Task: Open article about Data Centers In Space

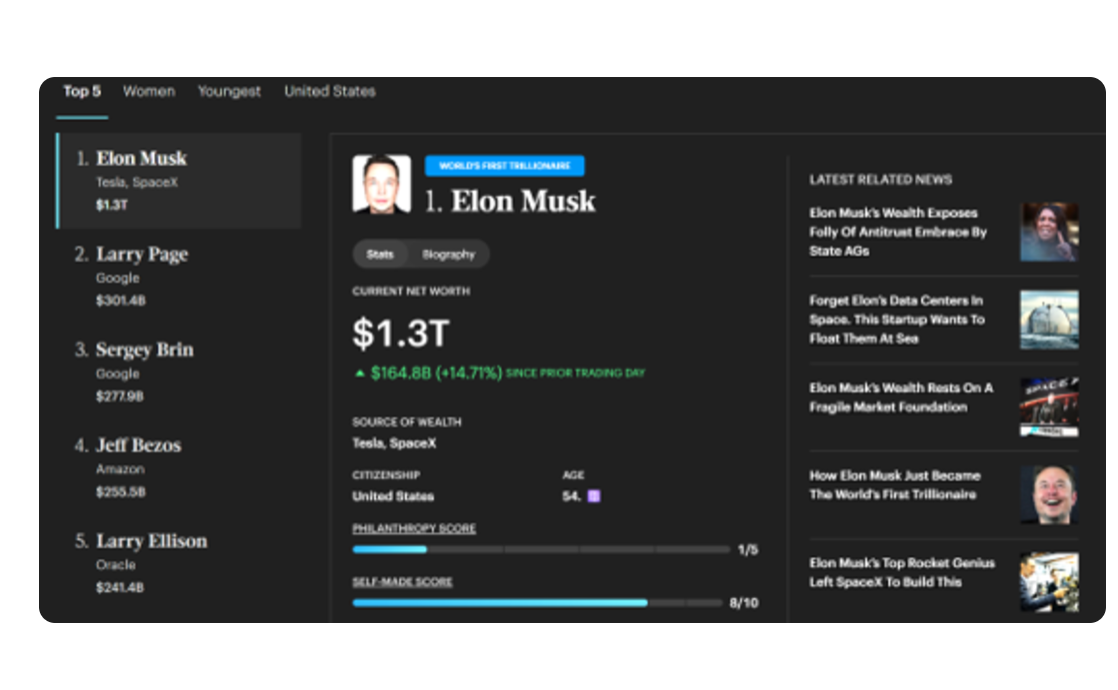Action: point(897,319)
